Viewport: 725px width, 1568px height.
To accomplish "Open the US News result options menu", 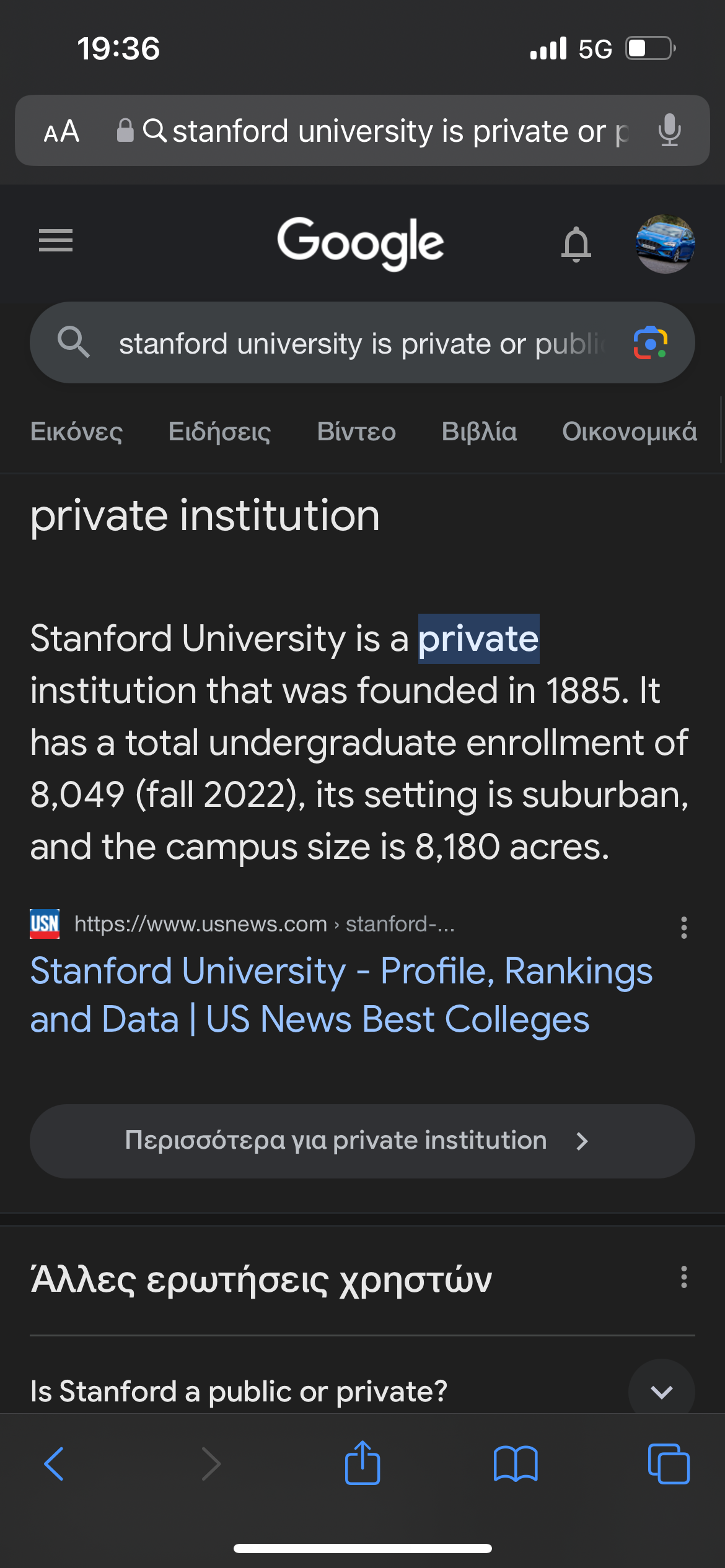I will [x=683, y=927].
